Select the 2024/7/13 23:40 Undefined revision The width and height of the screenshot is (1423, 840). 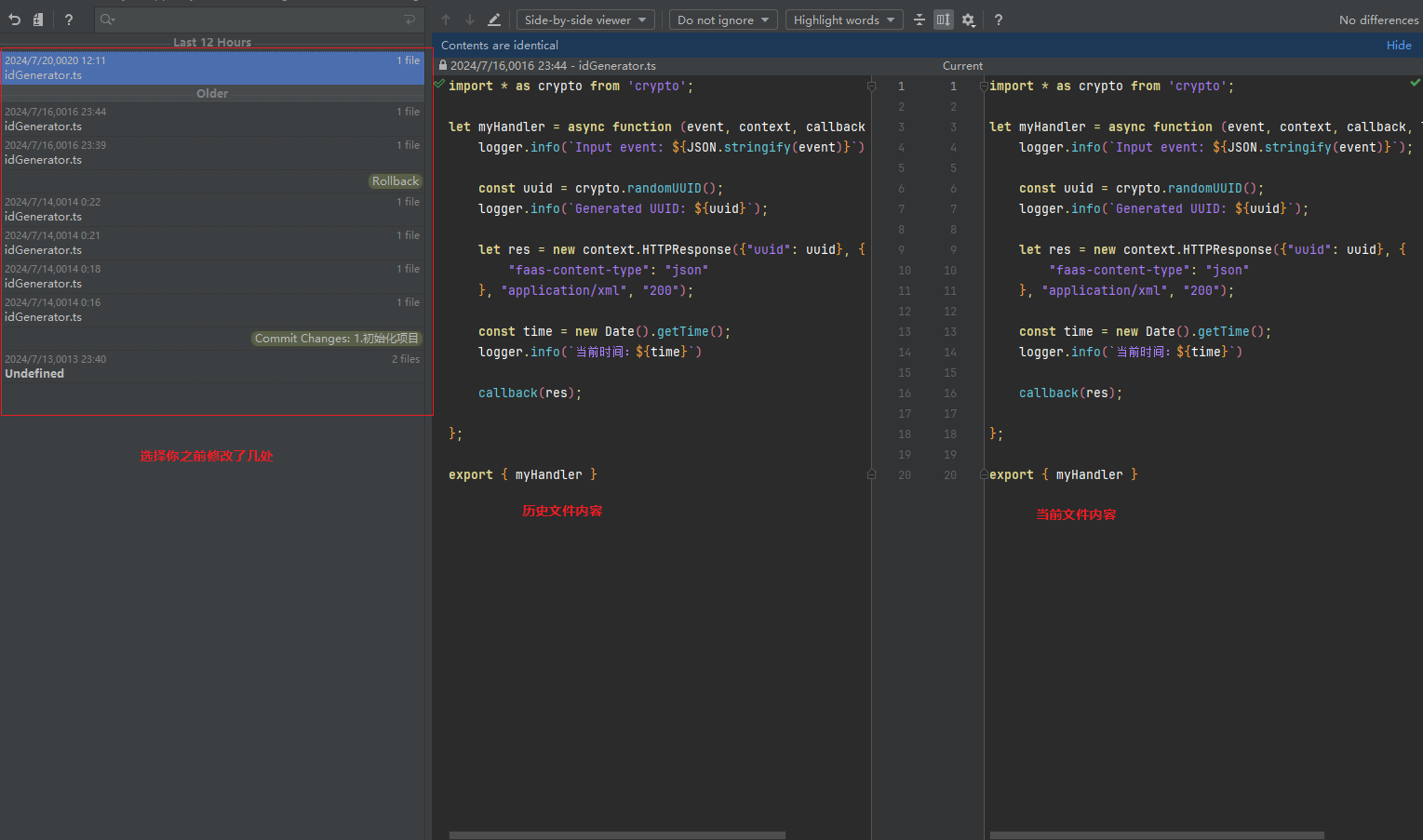coord(212,367)
